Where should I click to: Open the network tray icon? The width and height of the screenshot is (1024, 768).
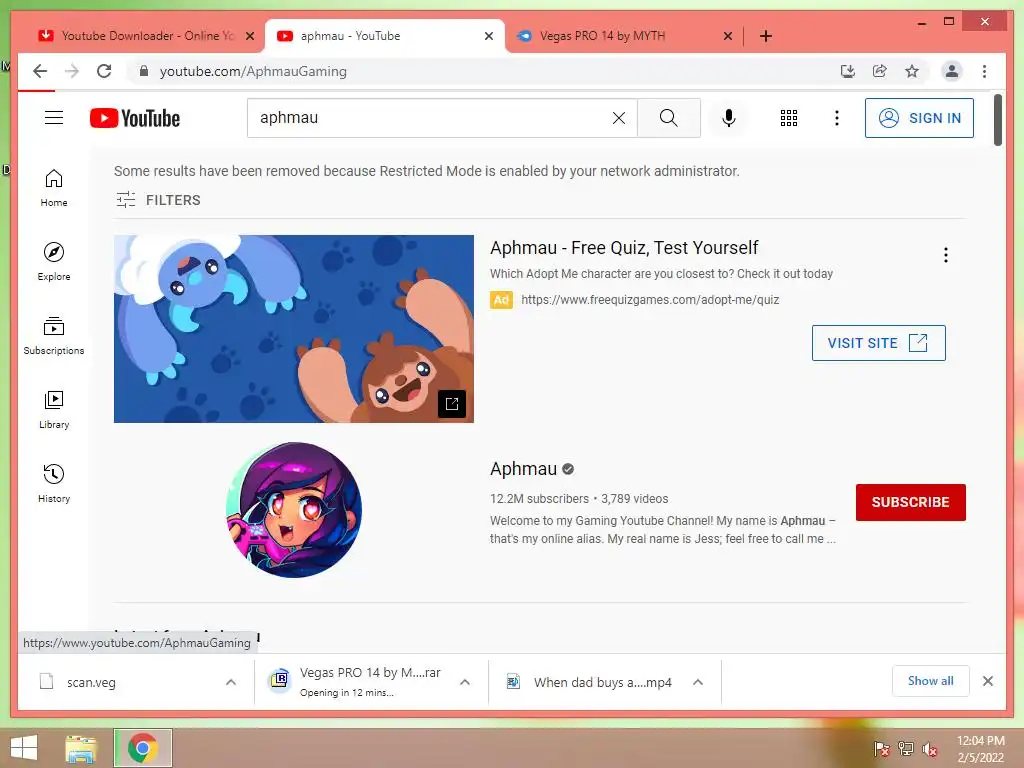pos(906,749)
